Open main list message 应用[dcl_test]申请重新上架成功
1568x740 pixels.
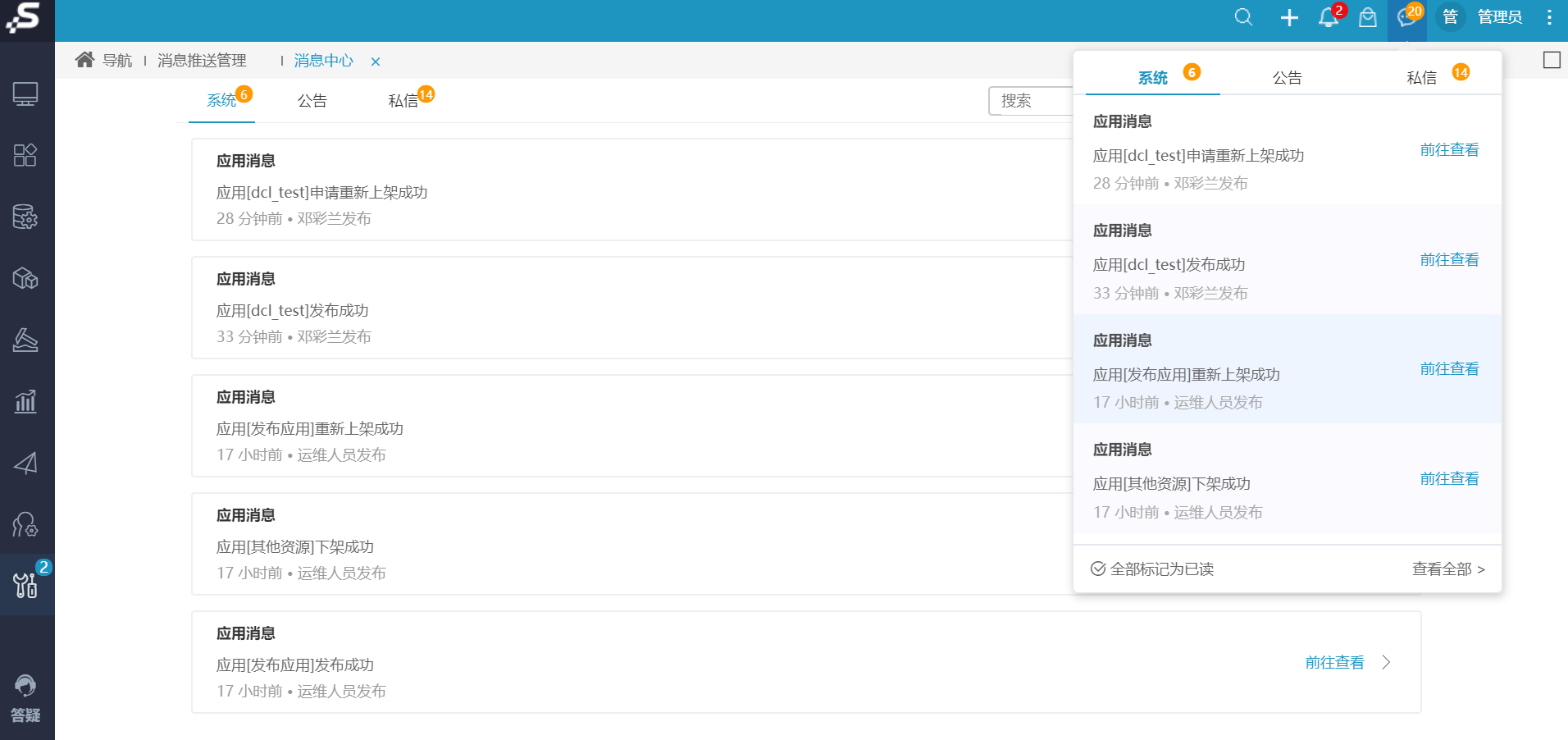(x=321, y=193)
